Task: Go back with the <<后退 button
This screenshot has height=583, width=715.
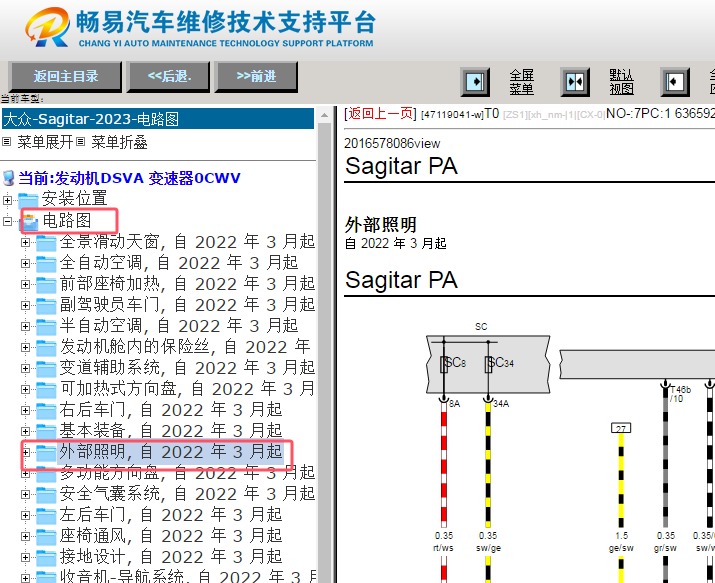Action: 168,76
